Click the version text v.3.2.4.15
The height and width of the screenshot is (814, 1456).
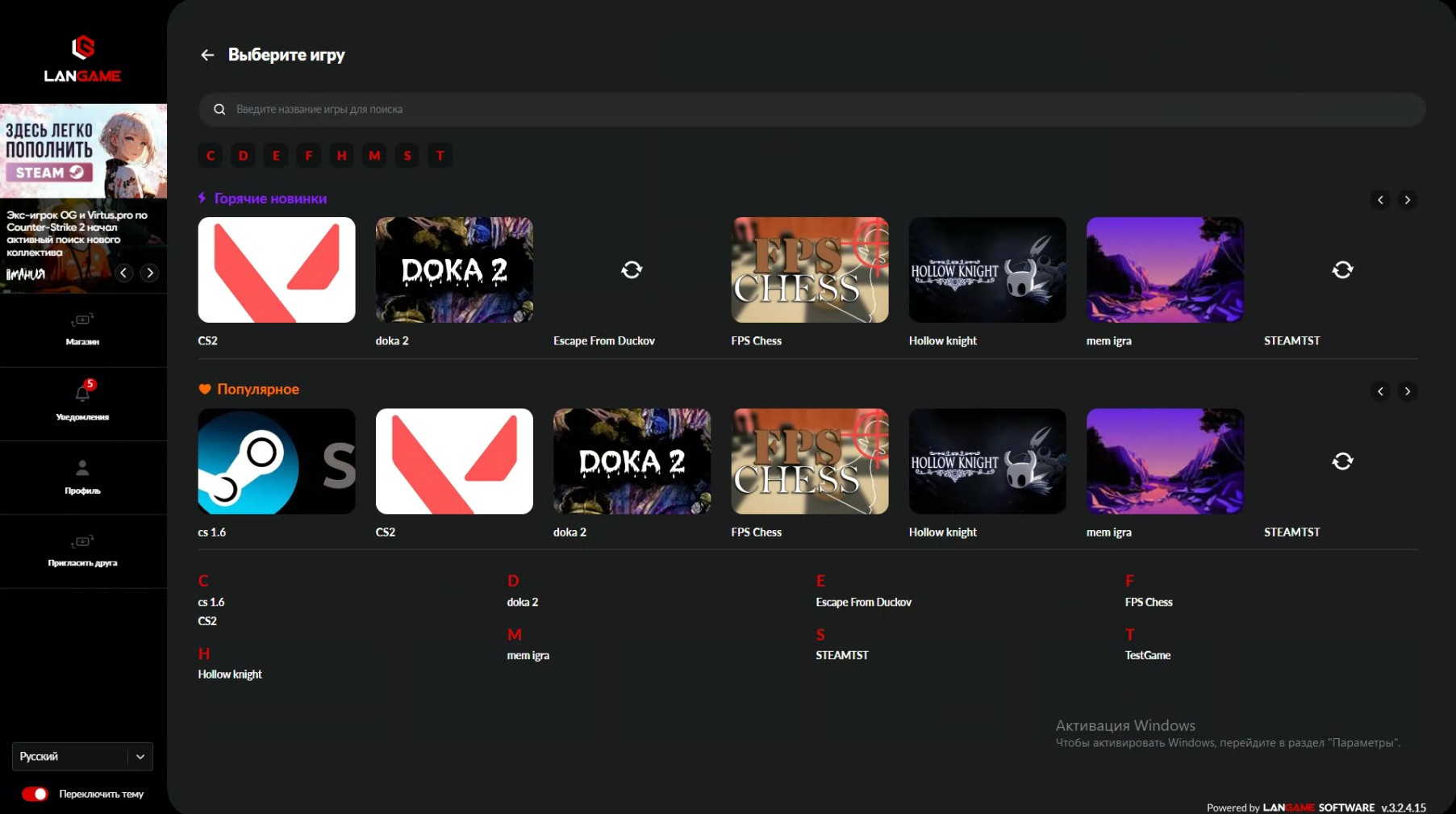point(1404,808)
